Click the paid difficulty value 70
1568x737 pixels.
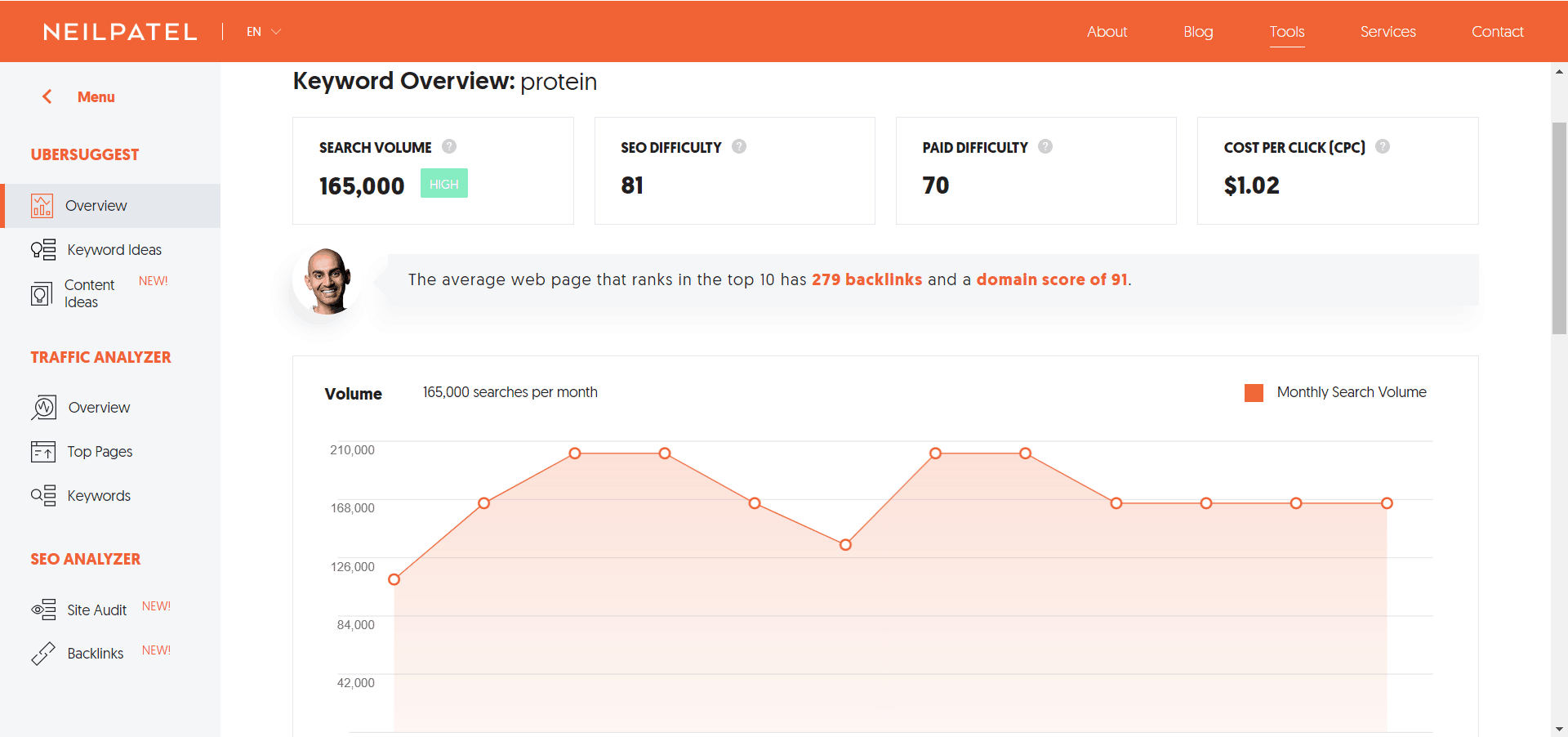coord(936,185)
